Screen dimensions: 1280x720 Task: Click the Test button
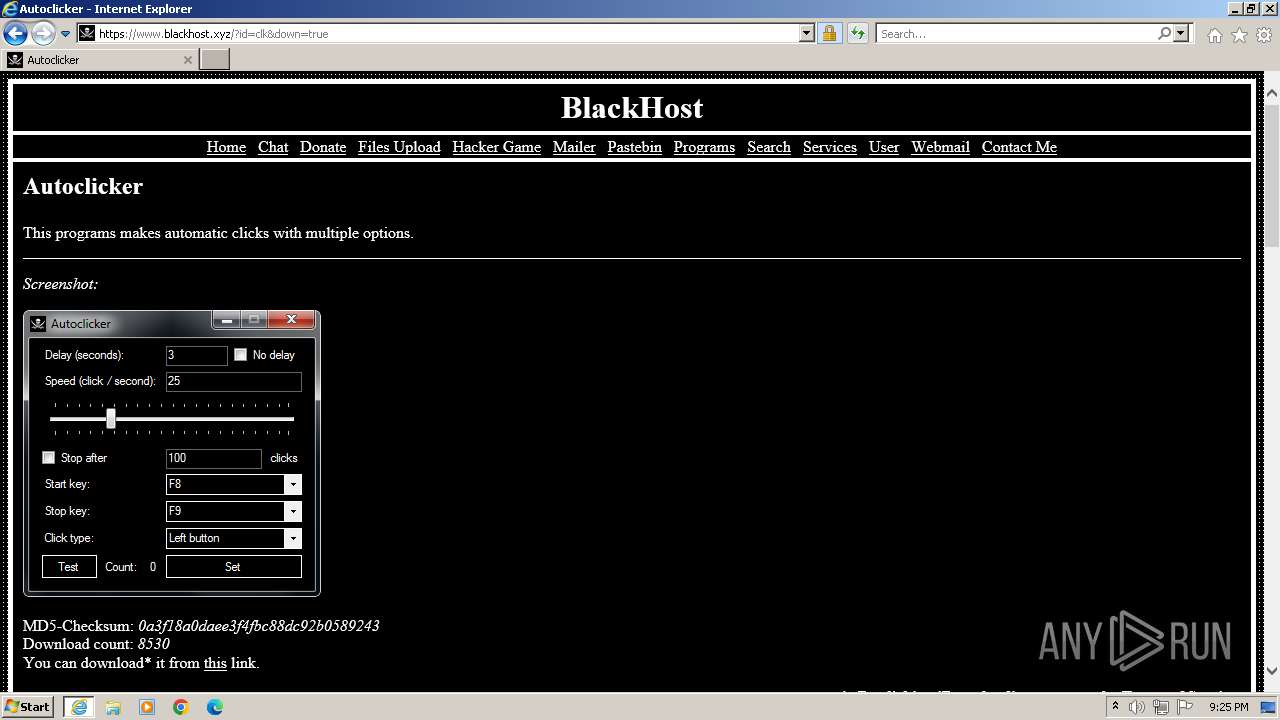pos(69,566)
